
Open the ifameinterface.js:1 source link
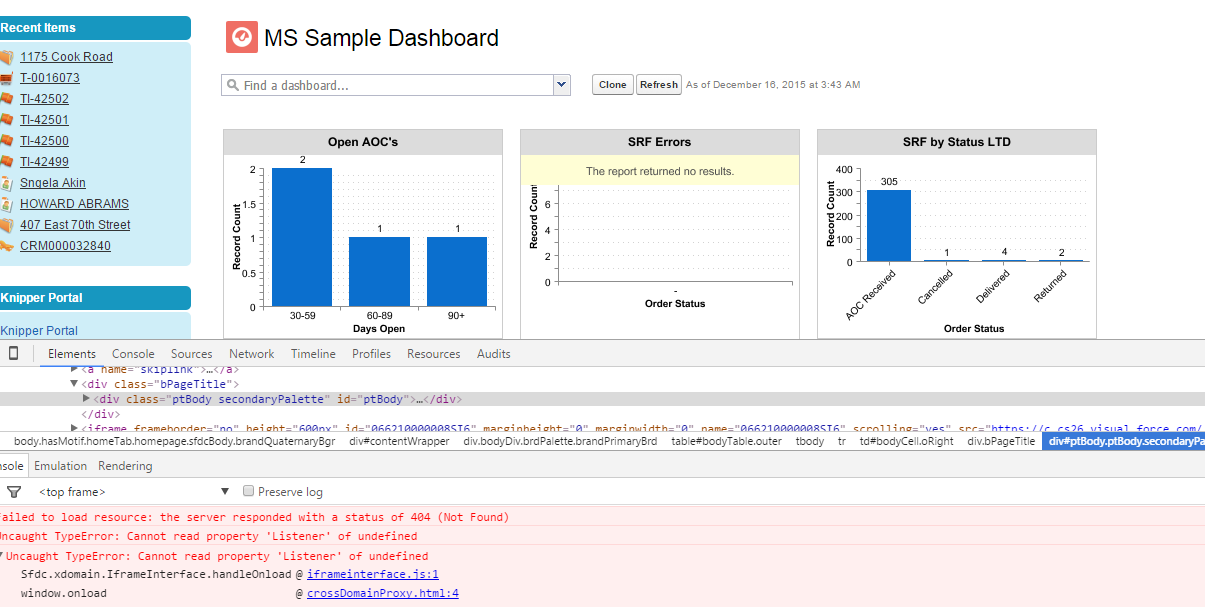tap(372, 574)
